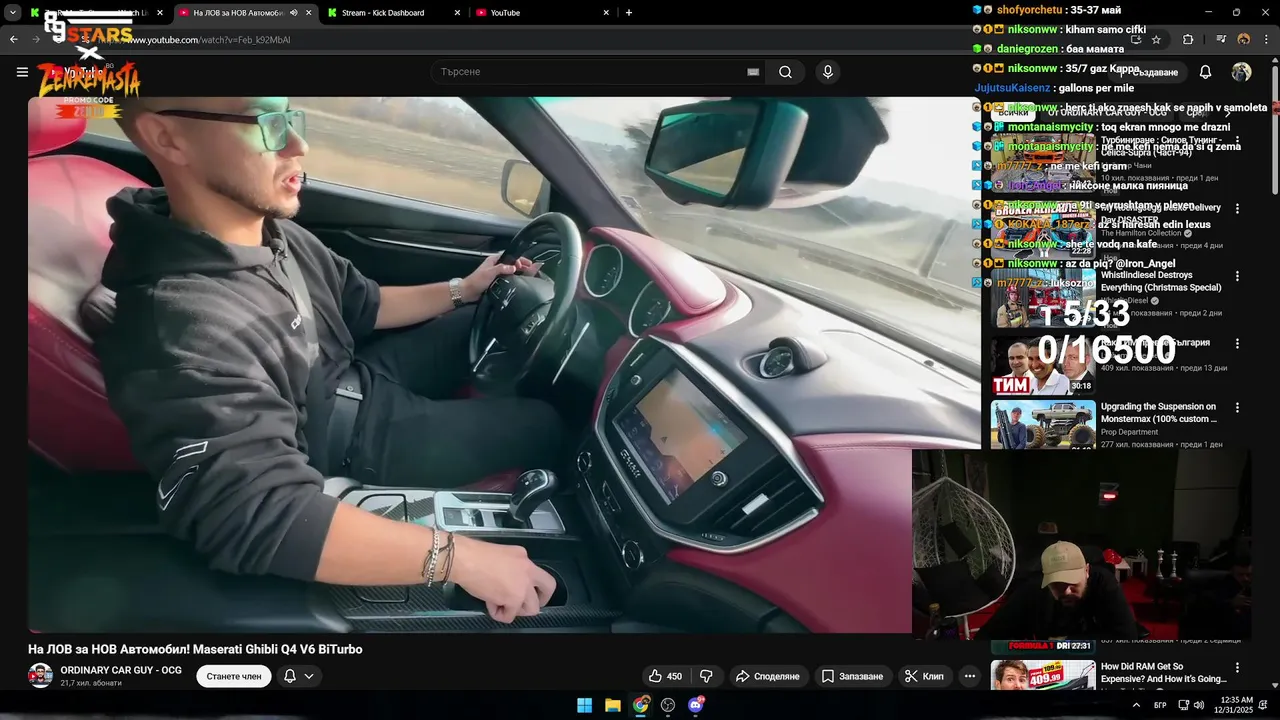Open options menu for Monstermax video
Viewport: 1280px width, 720px height.
pyautogui.click(x=1238, y=408)
